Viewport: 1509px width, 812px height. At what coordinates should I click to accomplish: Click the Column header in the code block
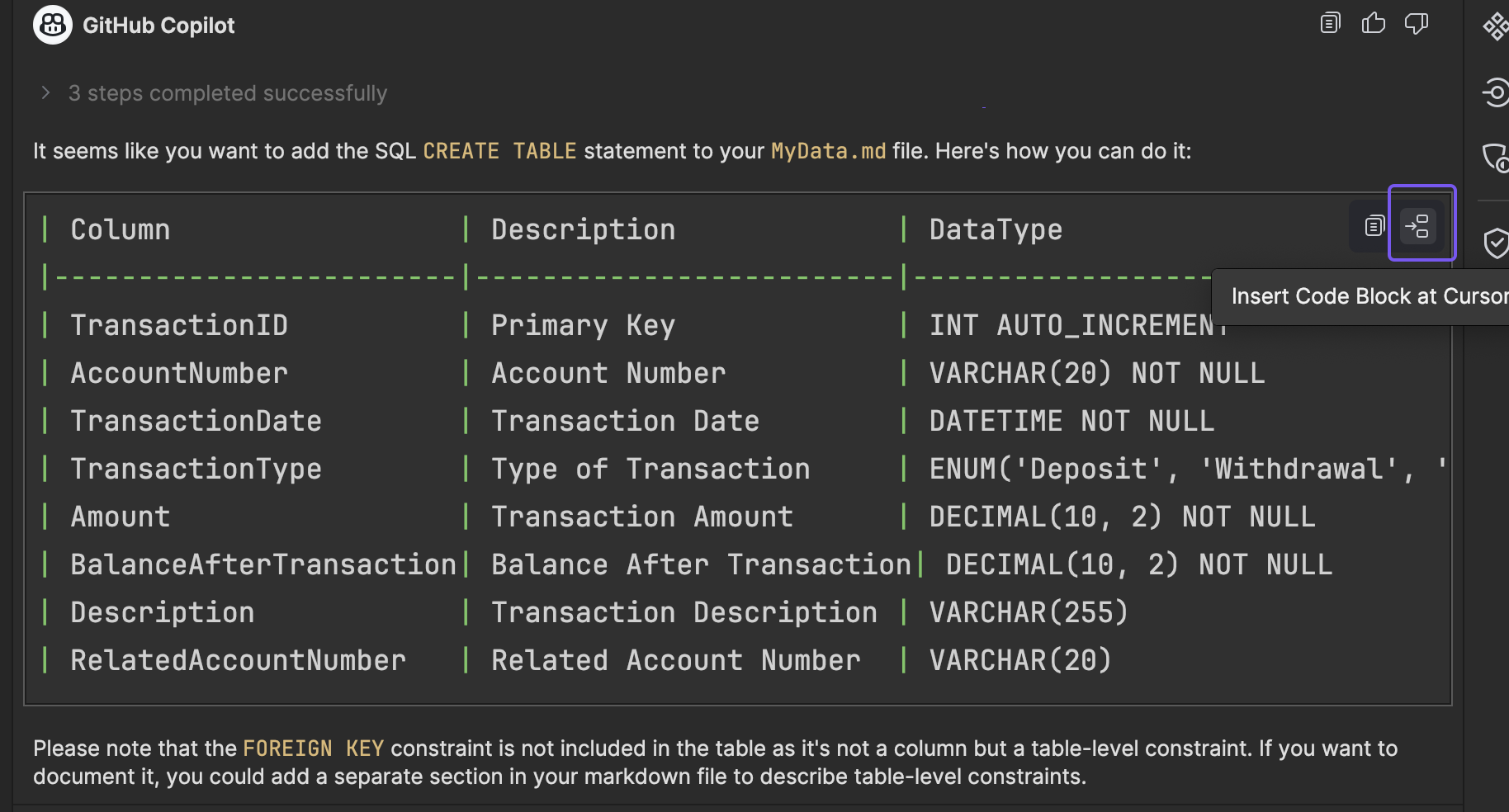[x=121, y=229]
